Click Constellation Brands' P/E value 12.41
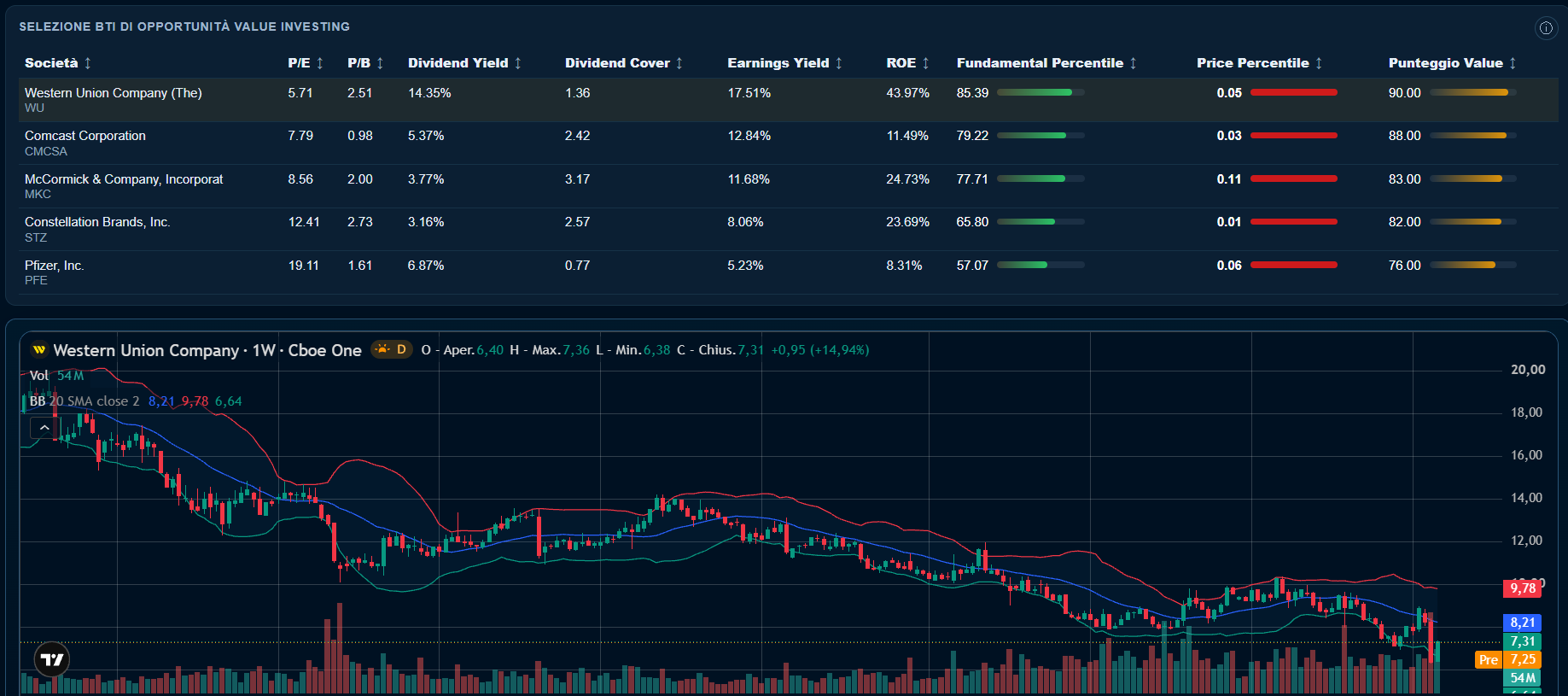Viewport: 1568px width, 696px height. pyautogui.click(x=304, y=222)
